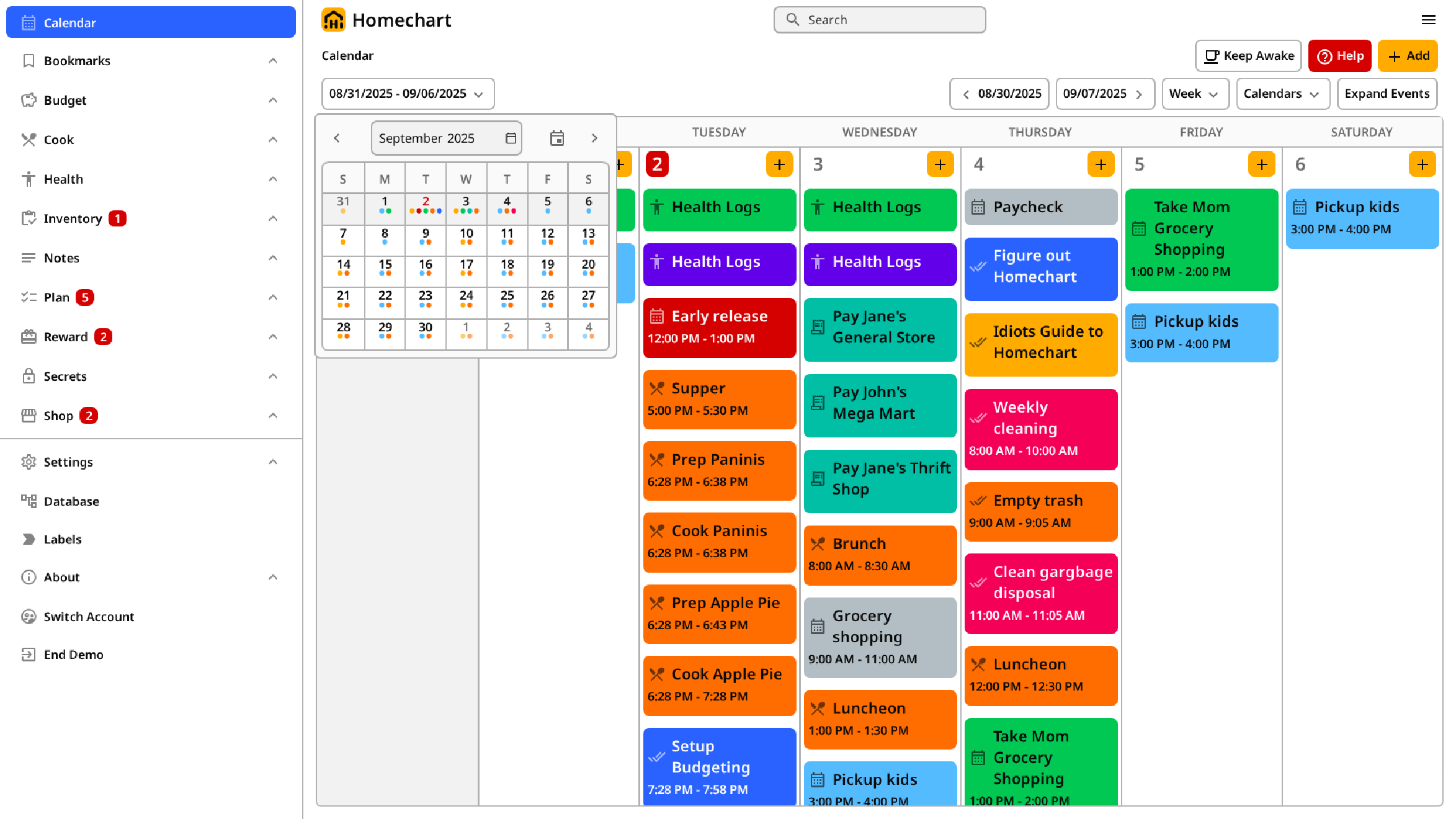Open the Calendars filter dropdown
This screenshot has height=819, width=1456.
[x=1282, y=94]
